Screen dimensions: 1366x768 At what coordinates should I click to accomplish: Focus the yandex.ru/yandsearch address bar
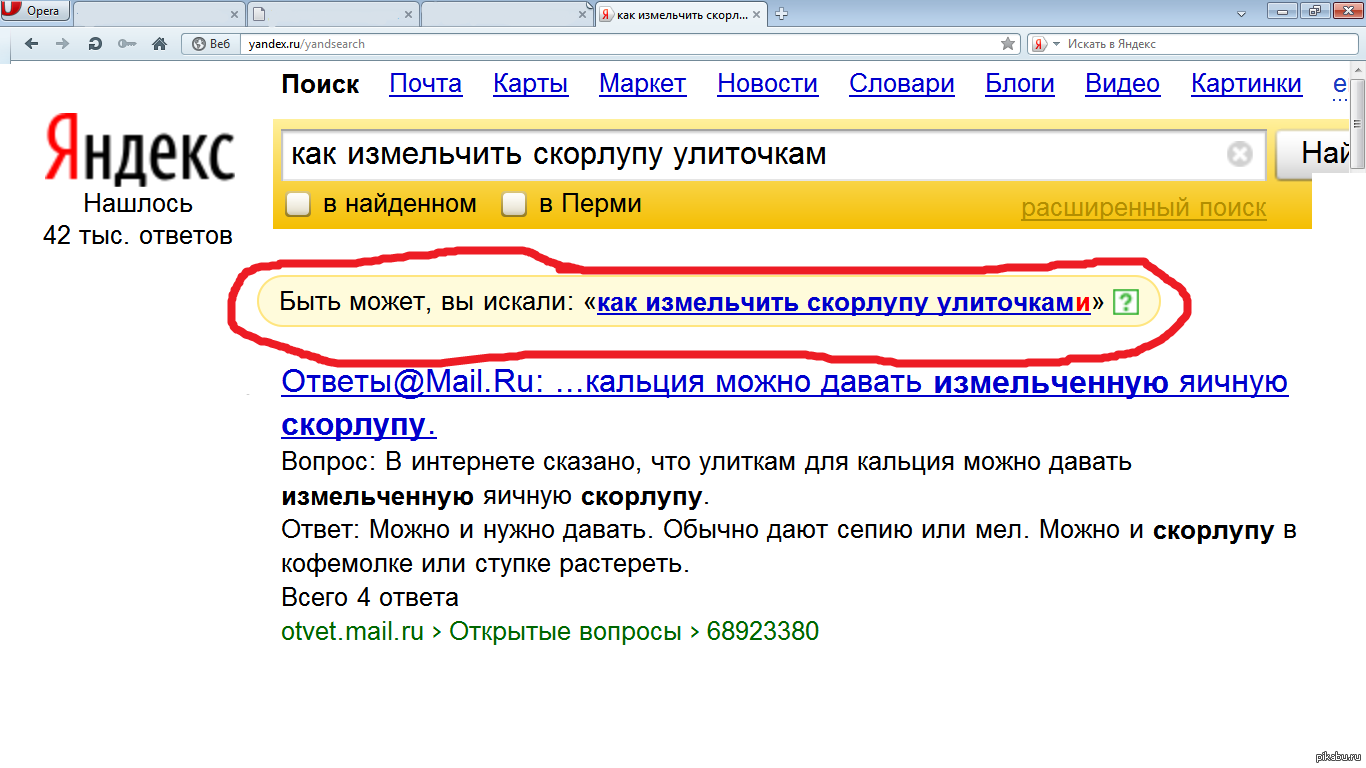click(620, 44)
